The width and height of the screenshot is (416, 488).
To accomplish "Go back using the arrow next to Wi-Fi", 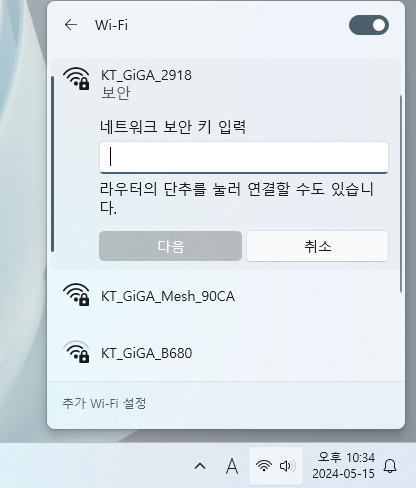I will point(71,25).
